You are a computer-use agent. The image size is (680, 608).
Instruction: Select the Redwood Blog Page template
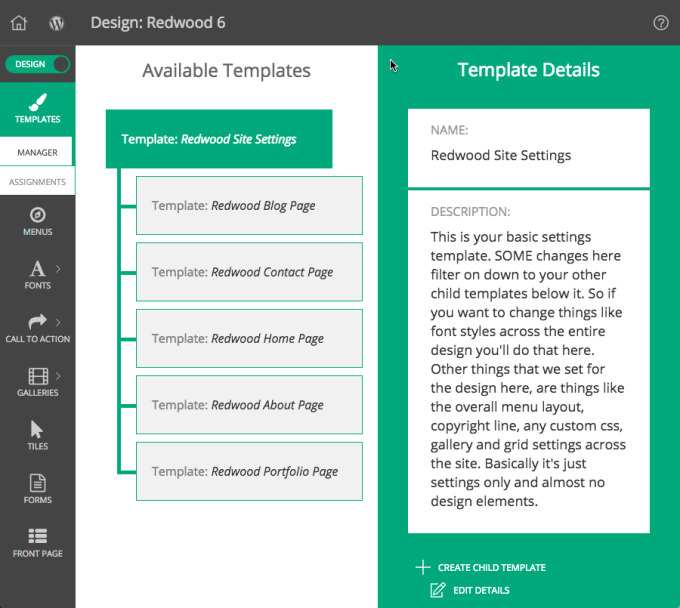click(x=249, y=205)
